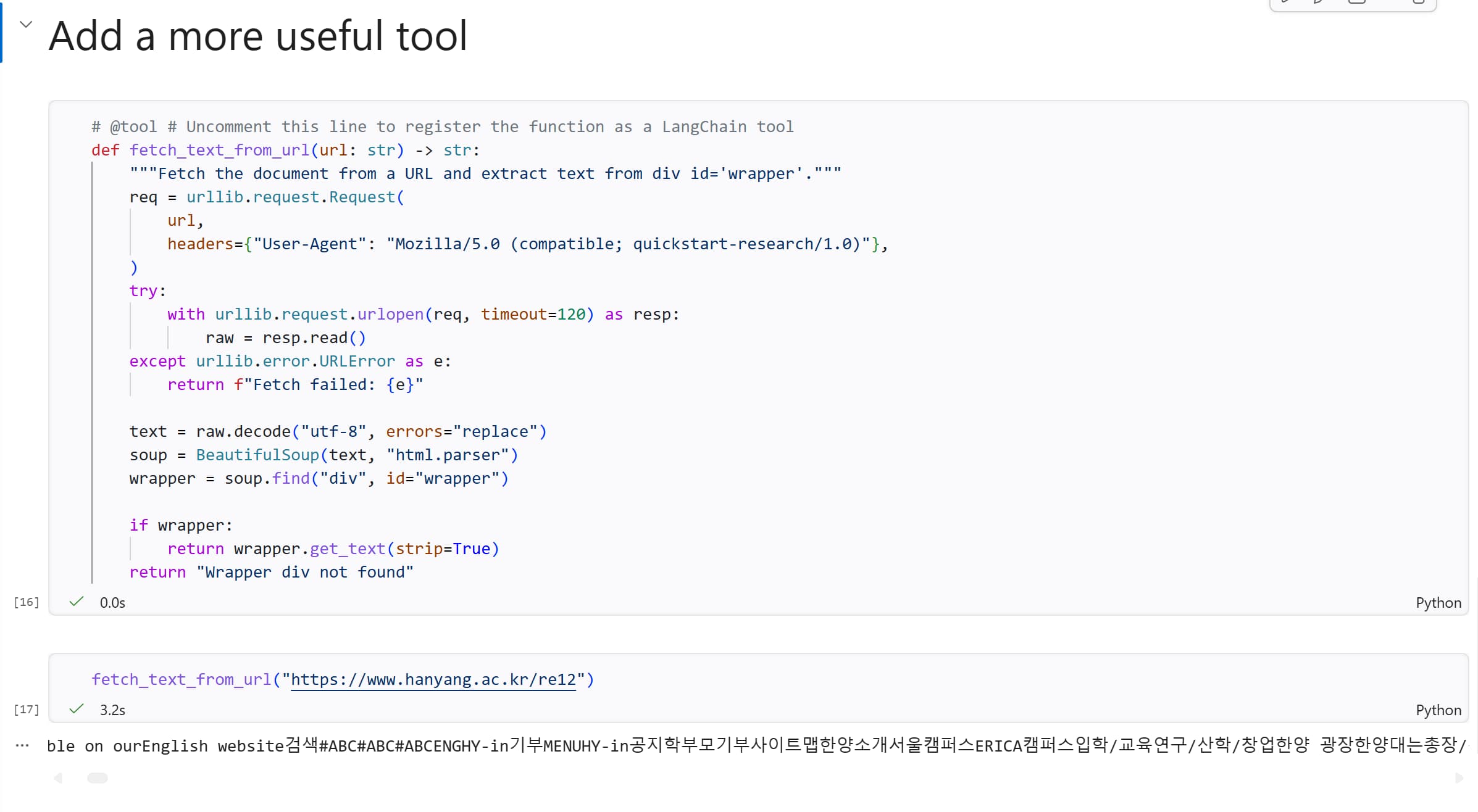Place cursor on the def fetch_text_from_url line

tap(284, 151)
